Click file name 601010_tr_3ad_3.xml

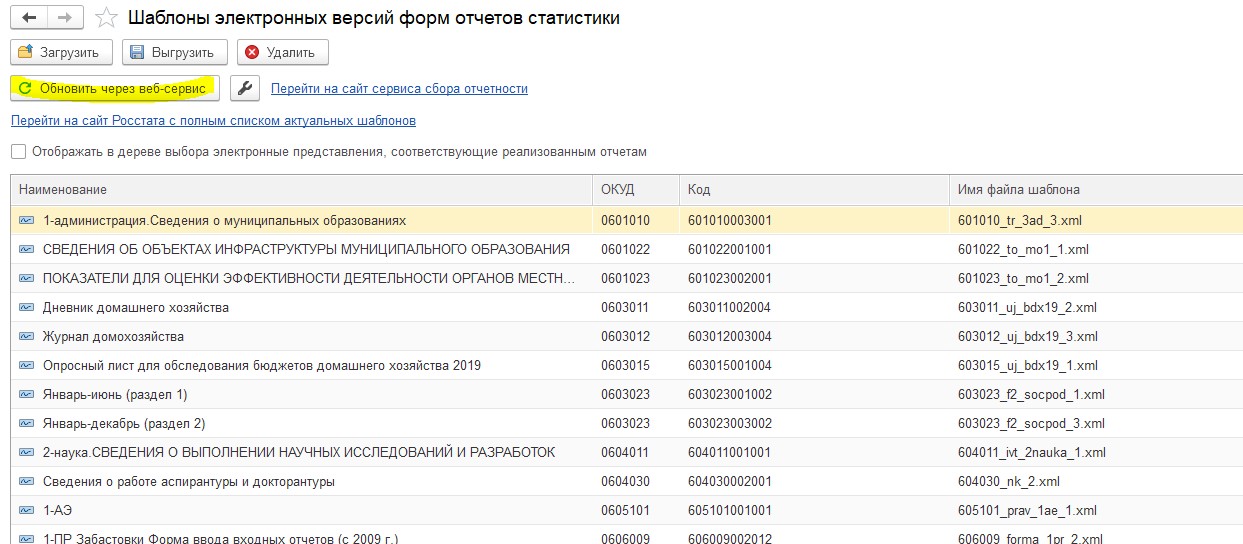pyautogui.click(x=1020, y=220)
